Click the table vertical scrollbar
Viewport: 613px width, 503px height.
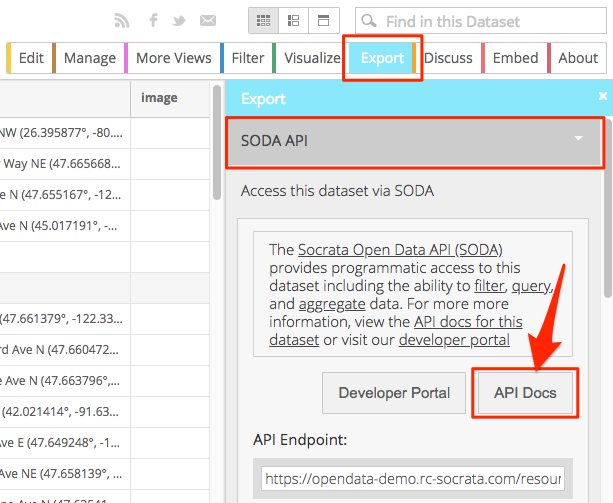(x=217, y=143)
